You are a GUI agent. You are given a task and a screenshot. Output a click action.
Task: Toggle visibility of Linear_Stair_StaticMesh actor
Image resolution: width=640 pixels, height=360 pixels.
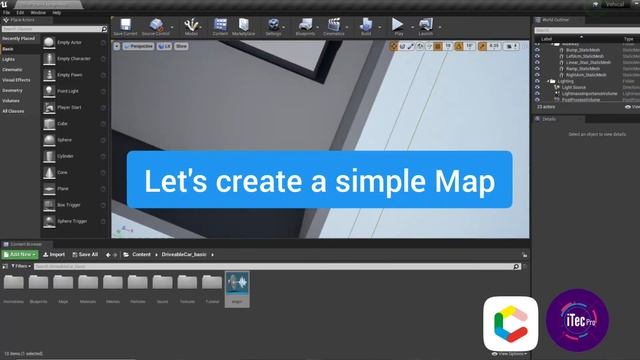pyautogui.click(x=537, y=62)
